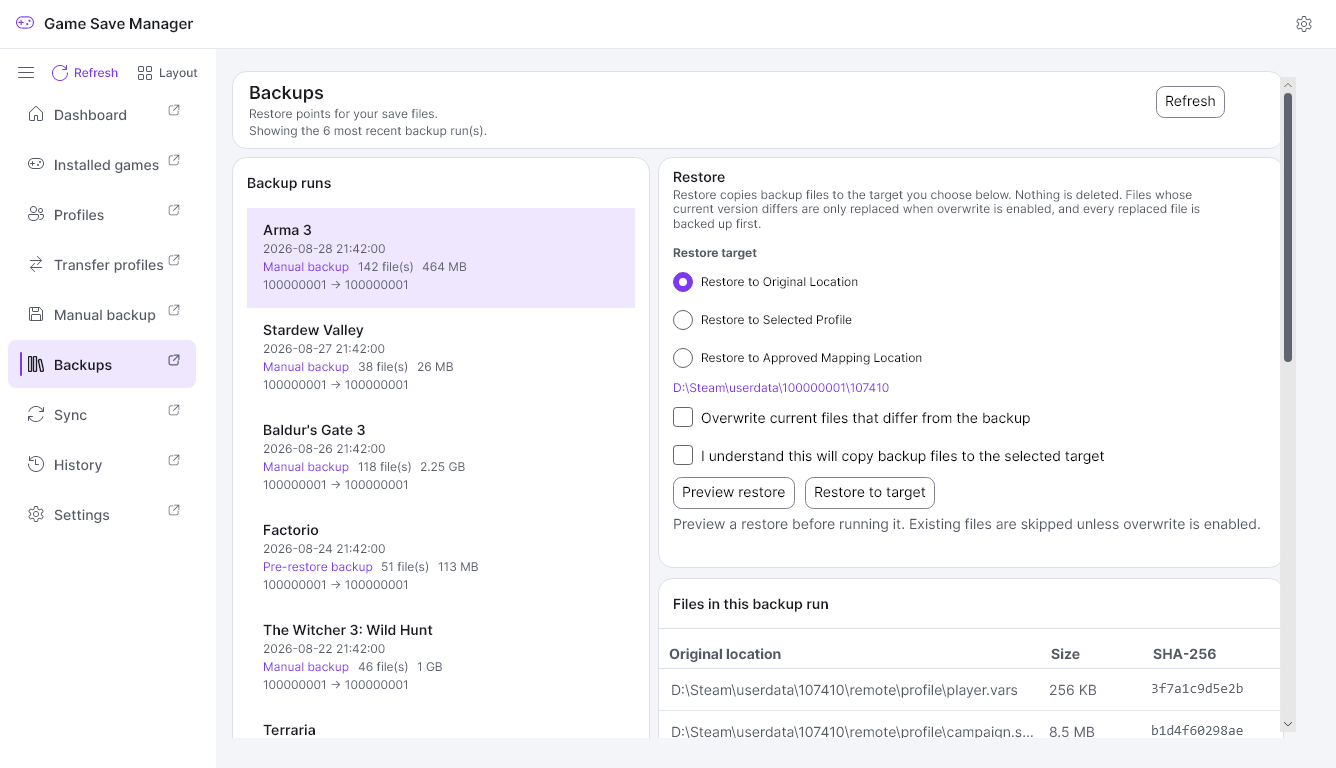This screenshot has height=768, width=1336.
Task: Click the History clock icon
Action: coord(36,464)
